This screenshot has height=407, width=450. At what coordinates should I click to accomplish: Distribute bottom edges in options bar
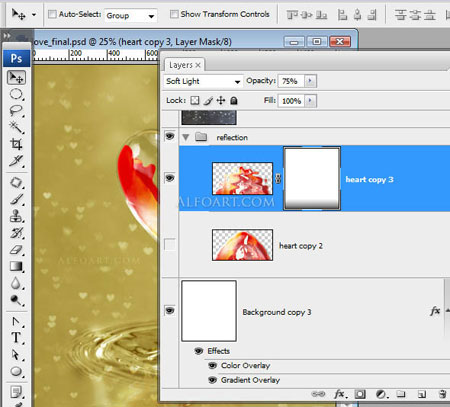[430, 15]
